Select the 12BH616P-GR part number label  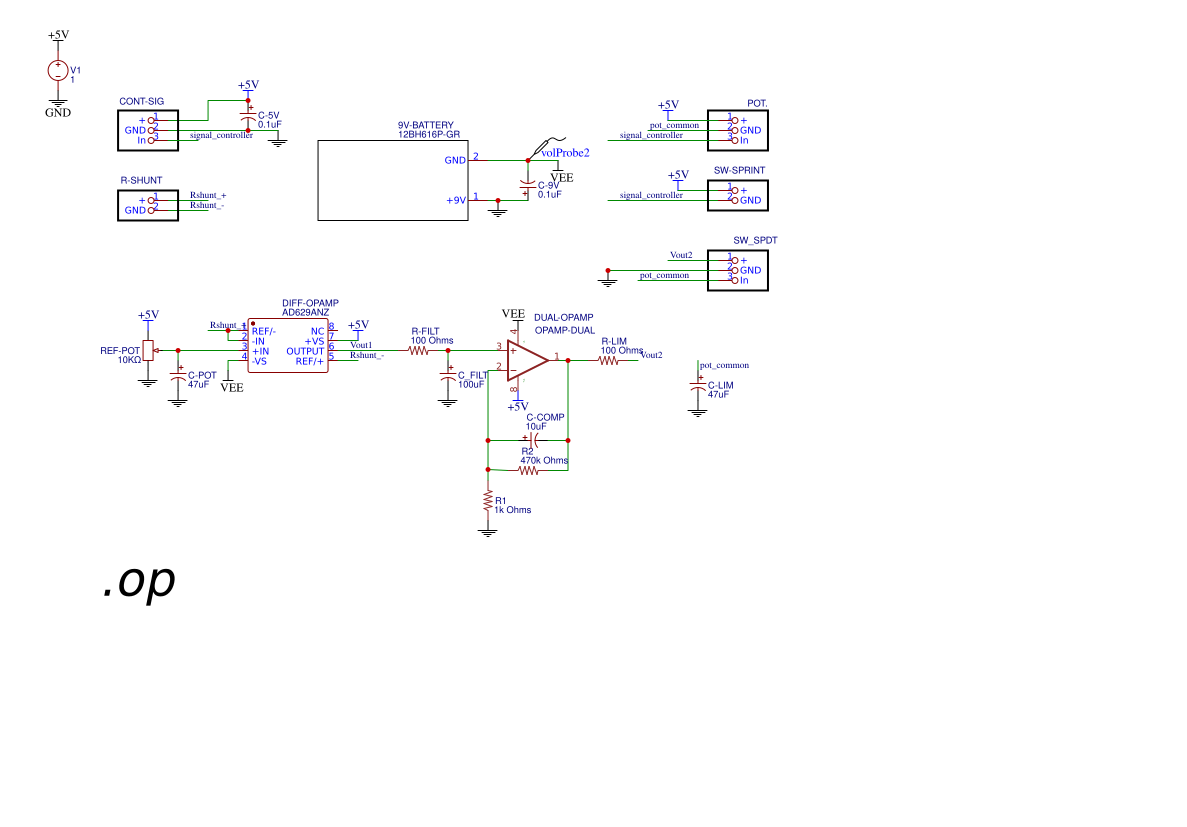pos(429,135)
